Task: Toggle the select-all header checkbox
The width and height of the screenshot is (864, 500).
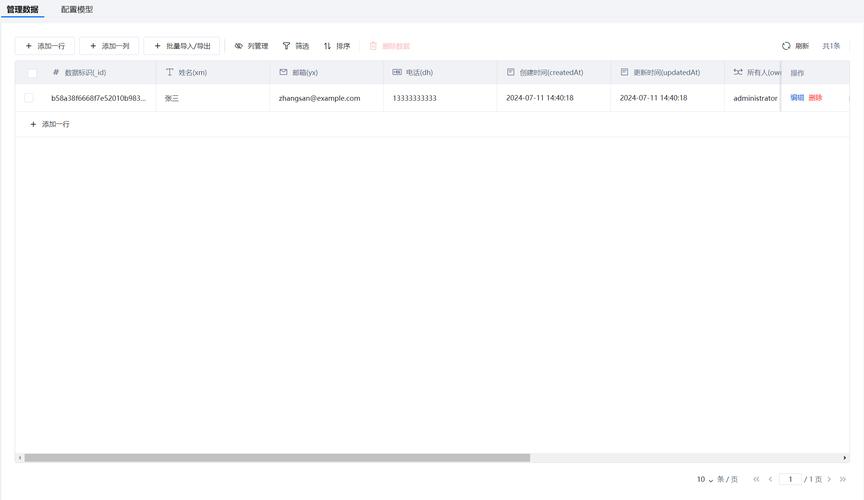Action: 32,73
